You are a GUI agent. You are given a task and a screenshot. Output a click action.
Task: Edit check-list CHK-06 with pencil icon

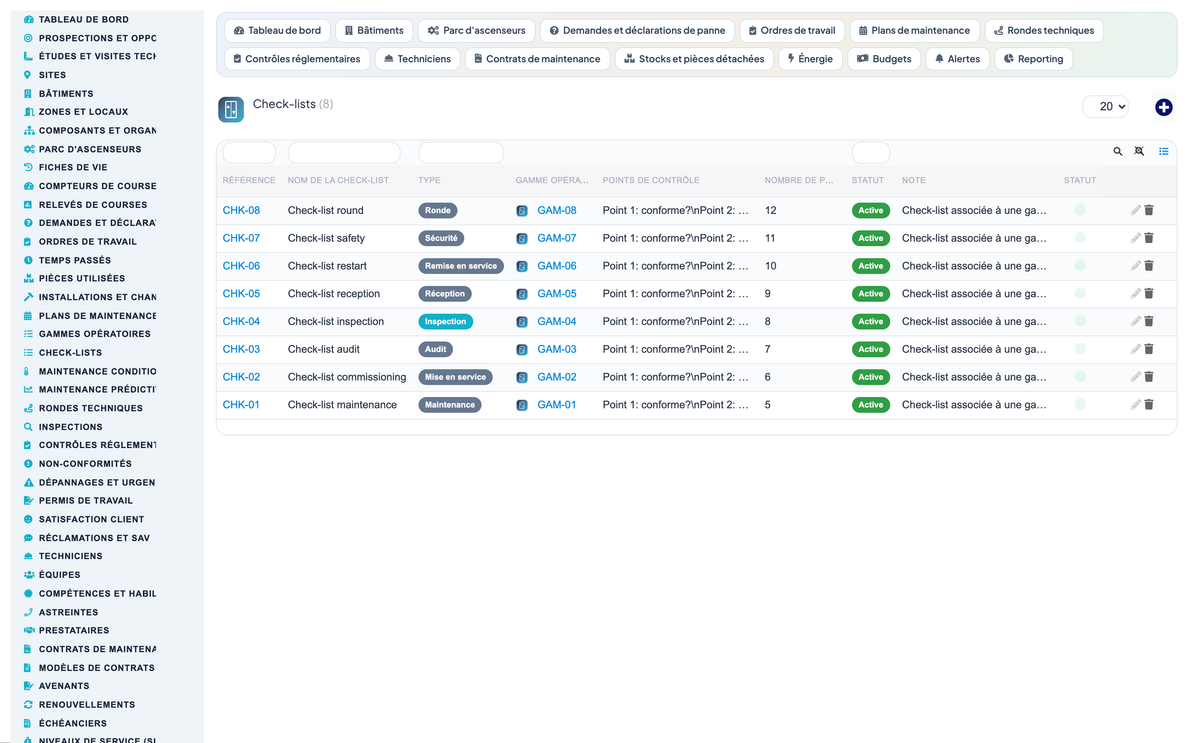pos(1135,266)
